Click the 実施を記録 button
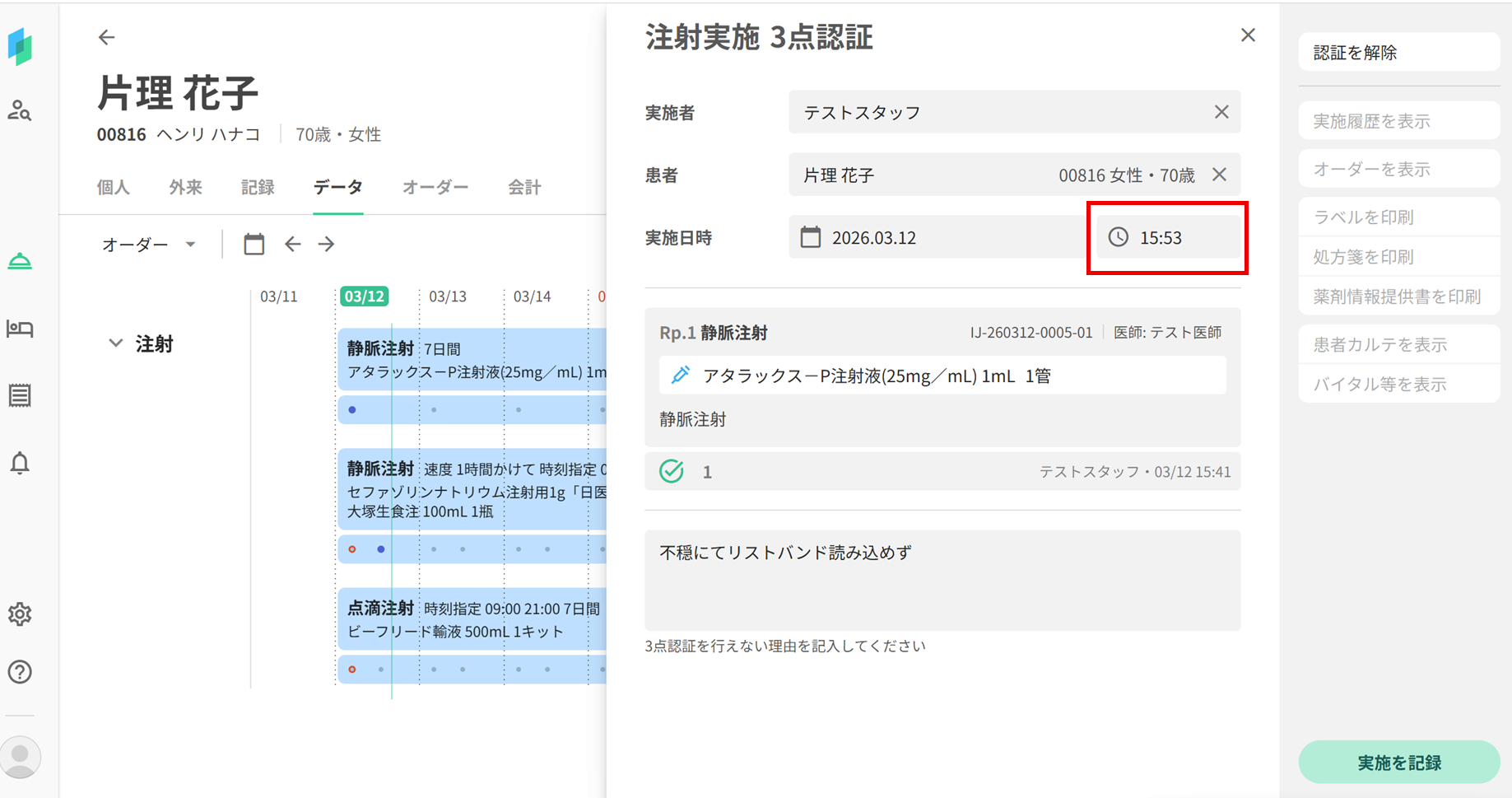This screenshot has width=1512, height=798. [x=1398, y=763]
